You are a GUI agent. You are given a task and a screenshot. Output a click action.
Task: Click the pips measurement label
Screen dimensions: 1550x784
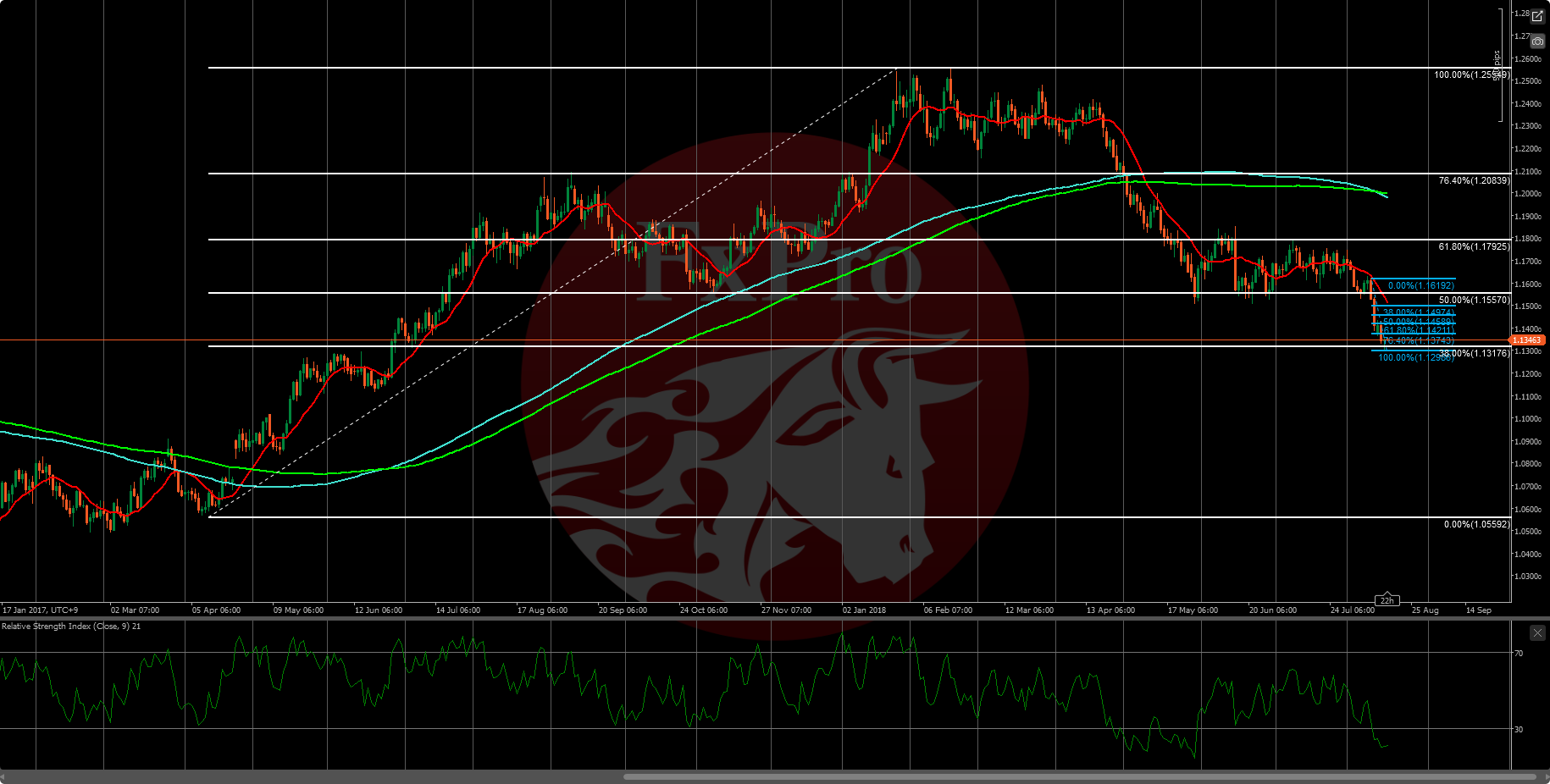[x=1497, y=65]
